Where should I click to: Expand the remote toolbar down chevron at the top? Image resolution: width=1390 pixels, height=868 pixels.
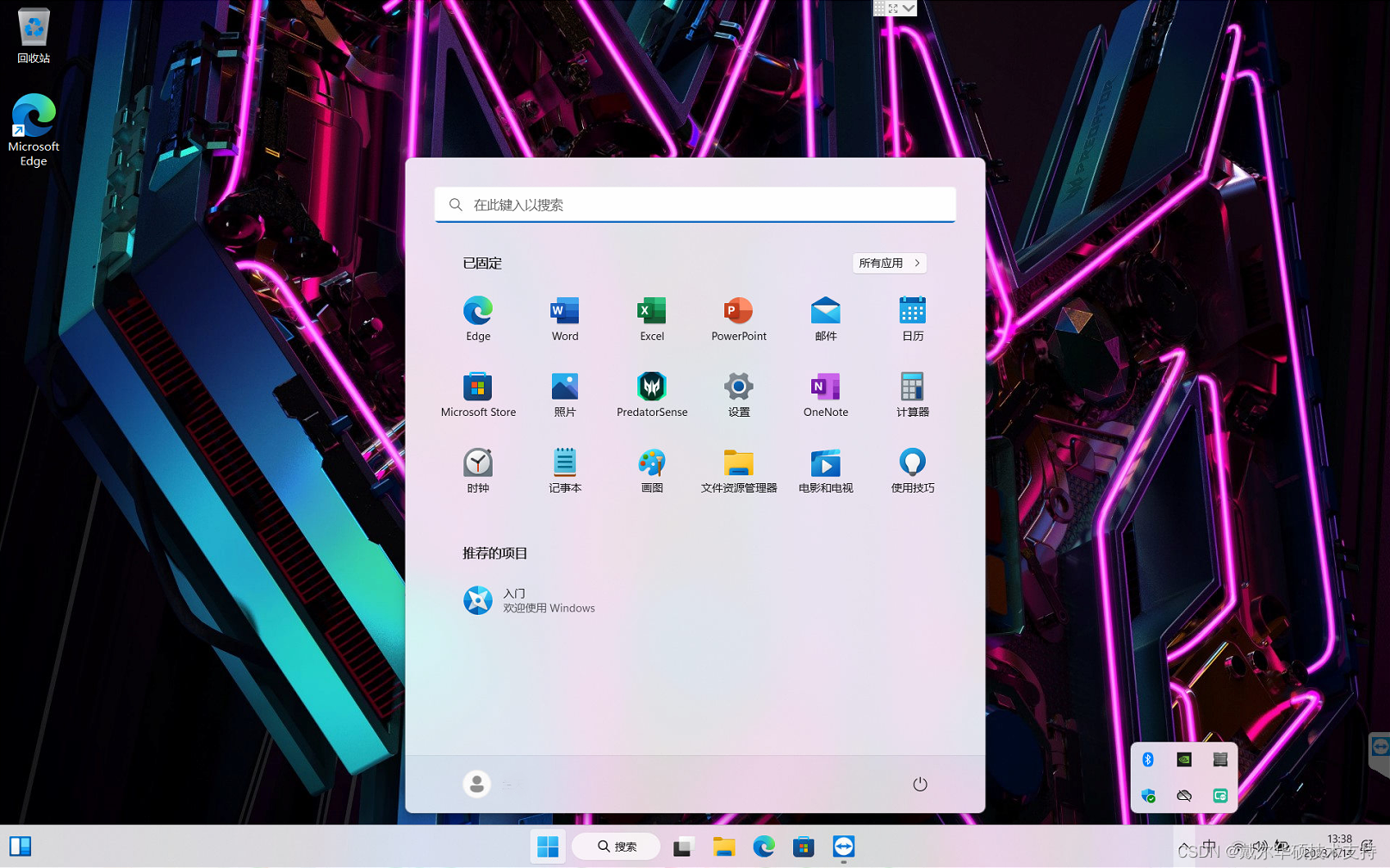tap(909, 8)
